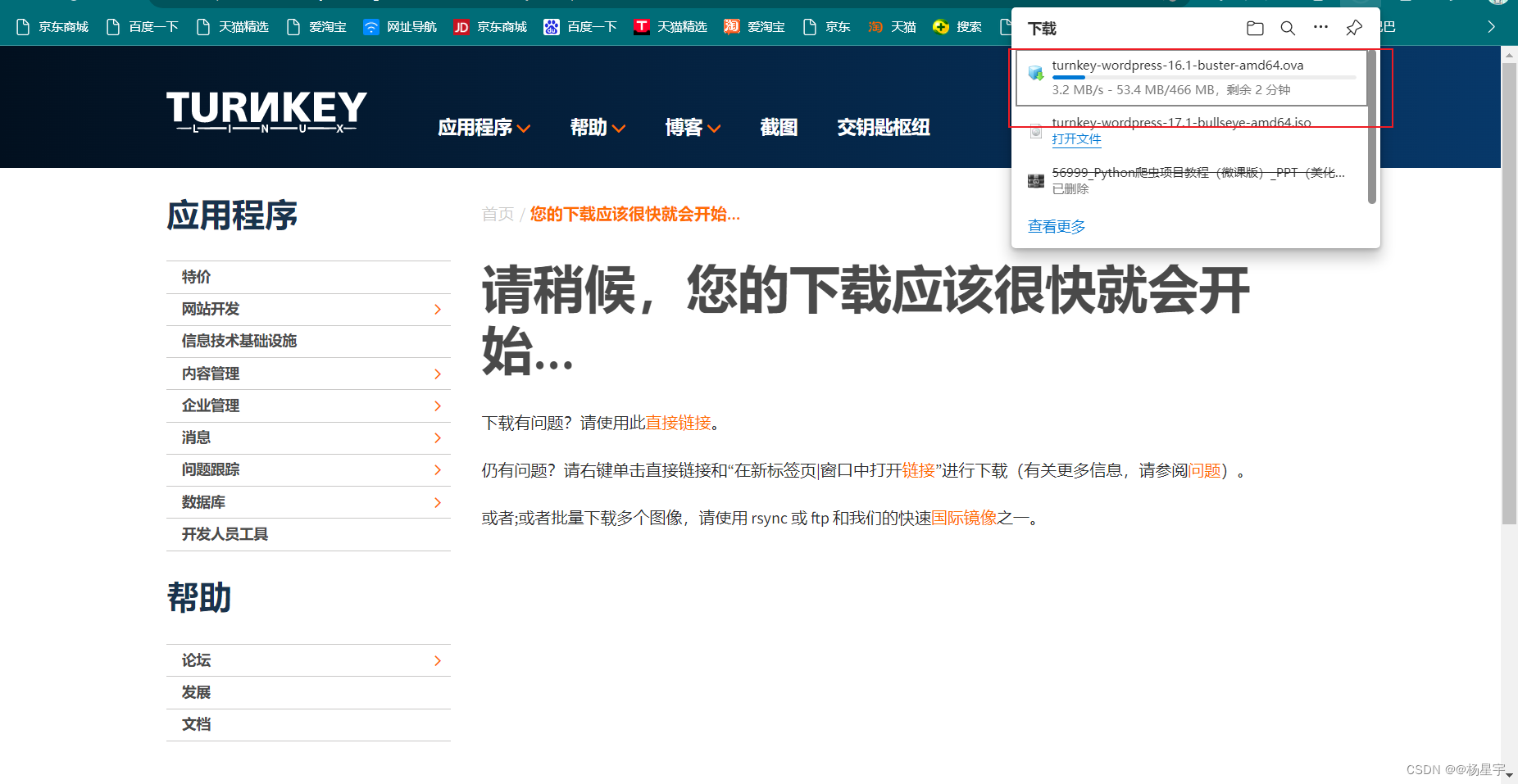Click the 国际镜像 link
1518x784 pixels.
[964, 518]
